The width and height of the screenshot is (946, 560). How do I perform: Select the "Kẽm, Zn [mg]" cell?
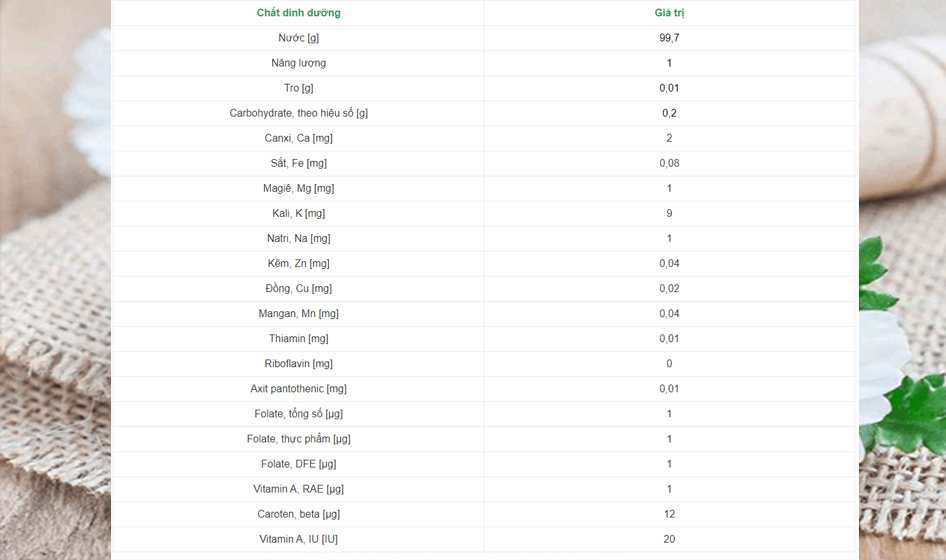298,263
